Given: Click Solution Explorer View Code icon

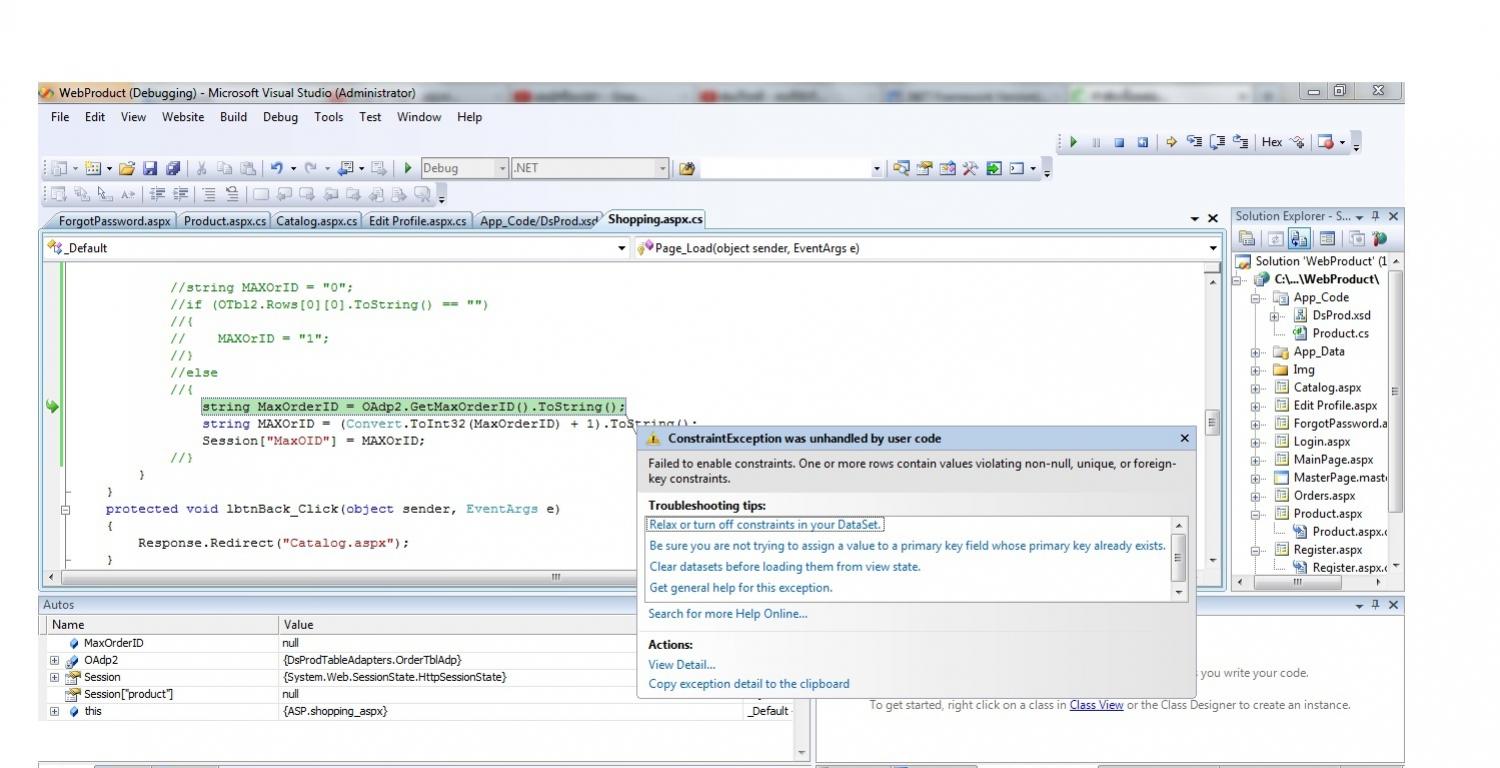Looking at the screenshot, I should click(x=1327, y=239).
